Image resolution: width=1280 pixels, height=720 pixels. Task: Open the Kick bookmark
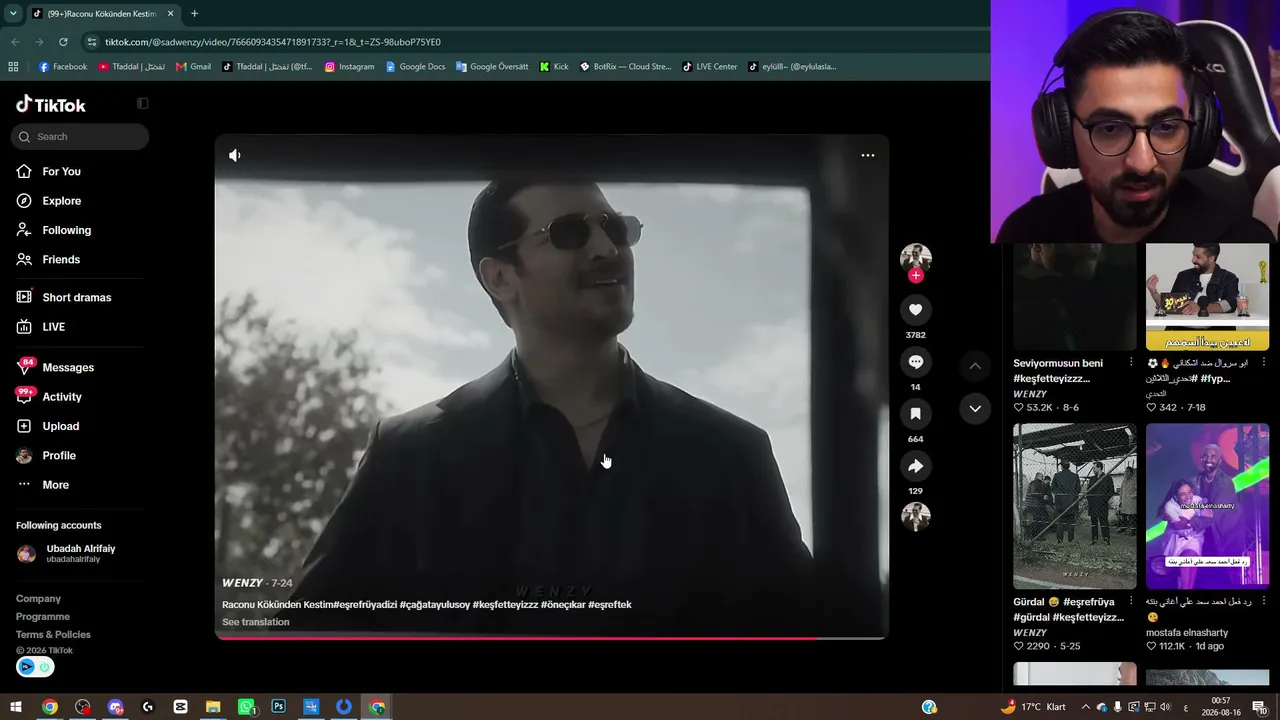click(x=554, y=67)
